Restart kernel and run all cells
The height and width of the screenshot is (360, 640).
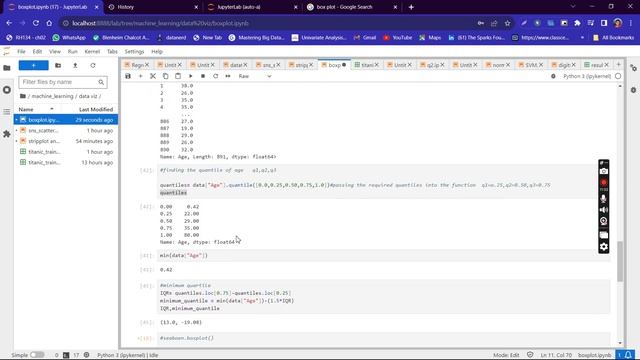pos(228,76)
